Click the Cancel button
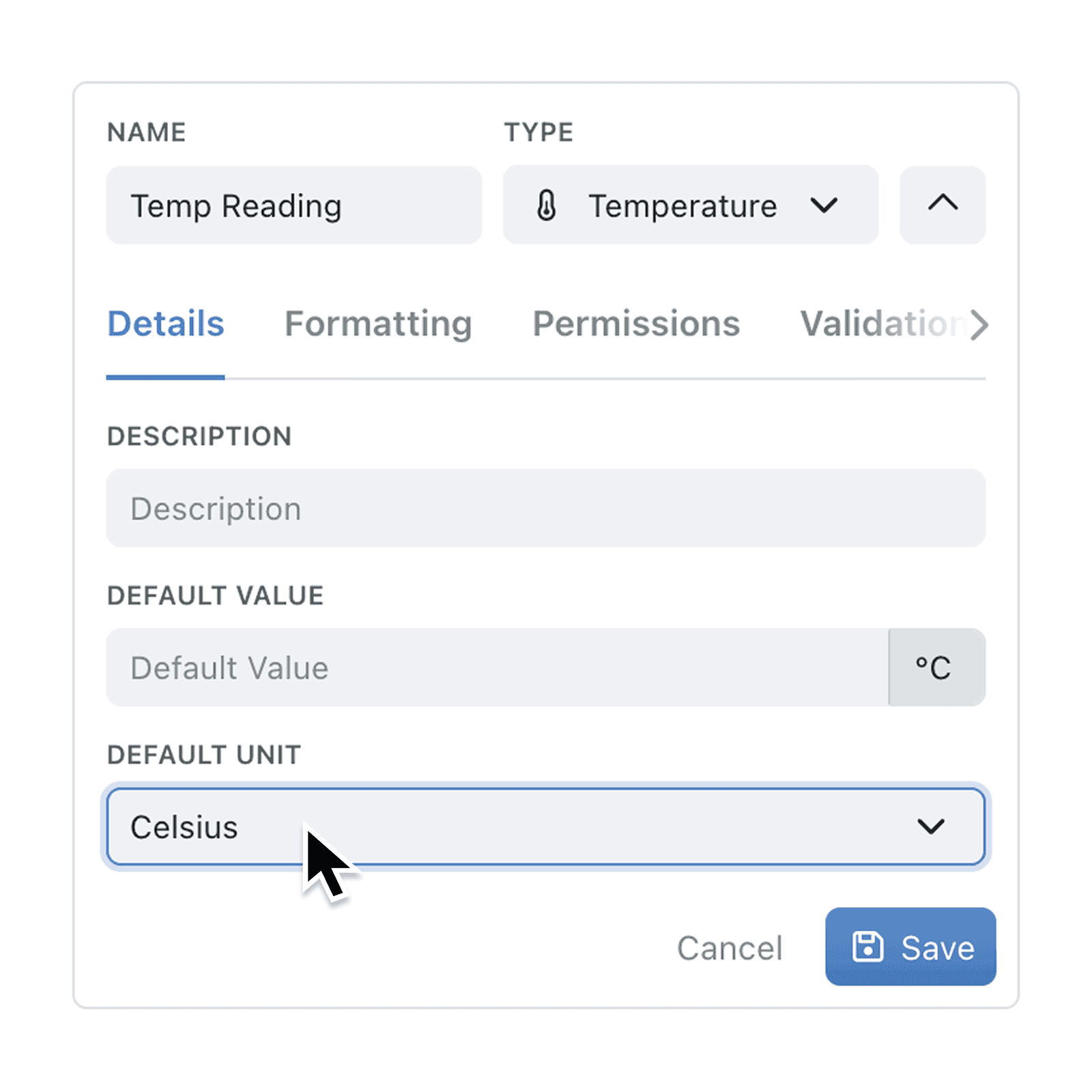 pos(730,947)
